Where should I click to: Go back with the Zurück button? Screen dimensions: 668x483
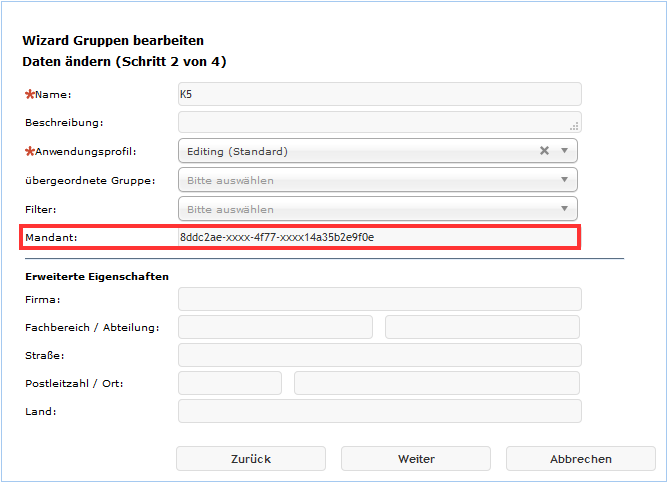[251, 459]
